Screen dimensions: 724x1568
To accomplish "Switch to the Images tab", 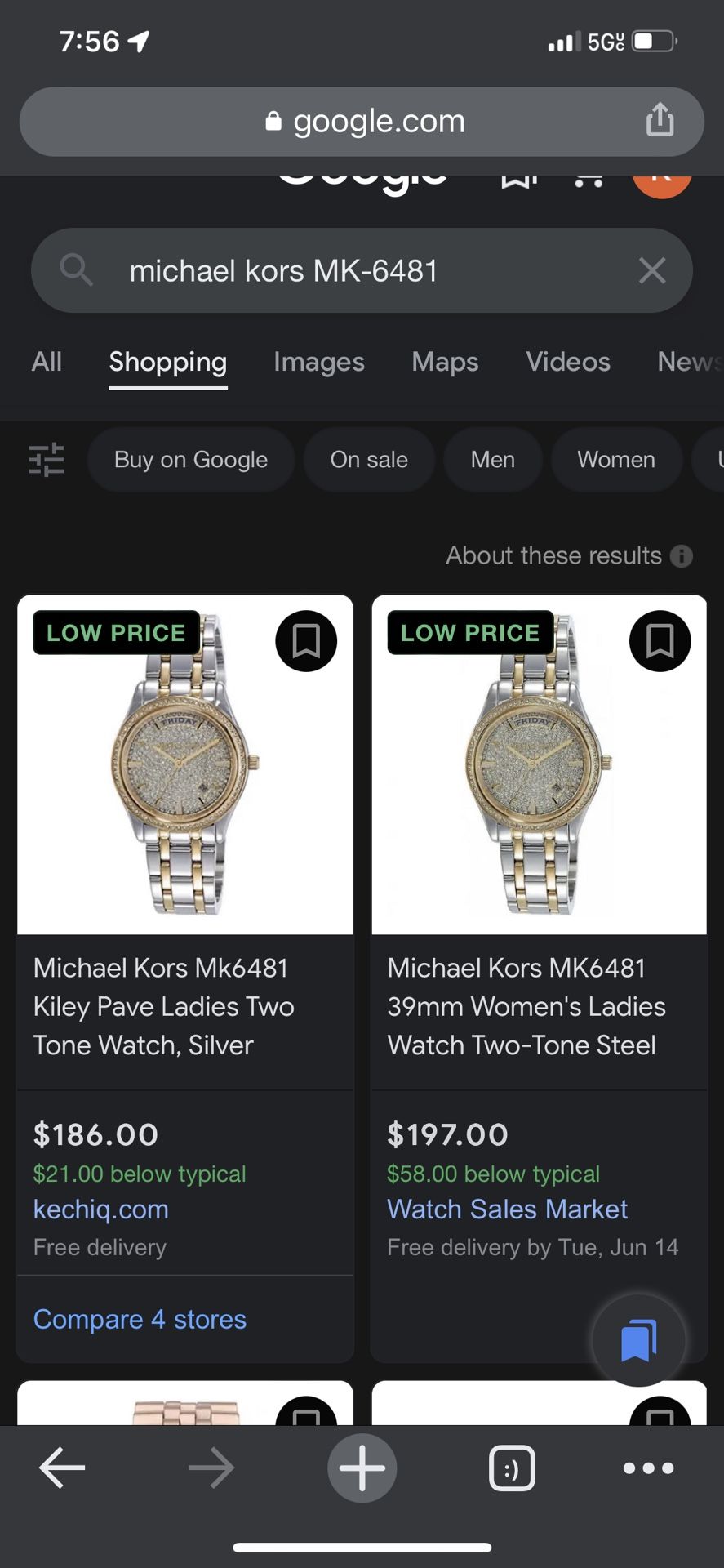I will click(x=319, y=362).
